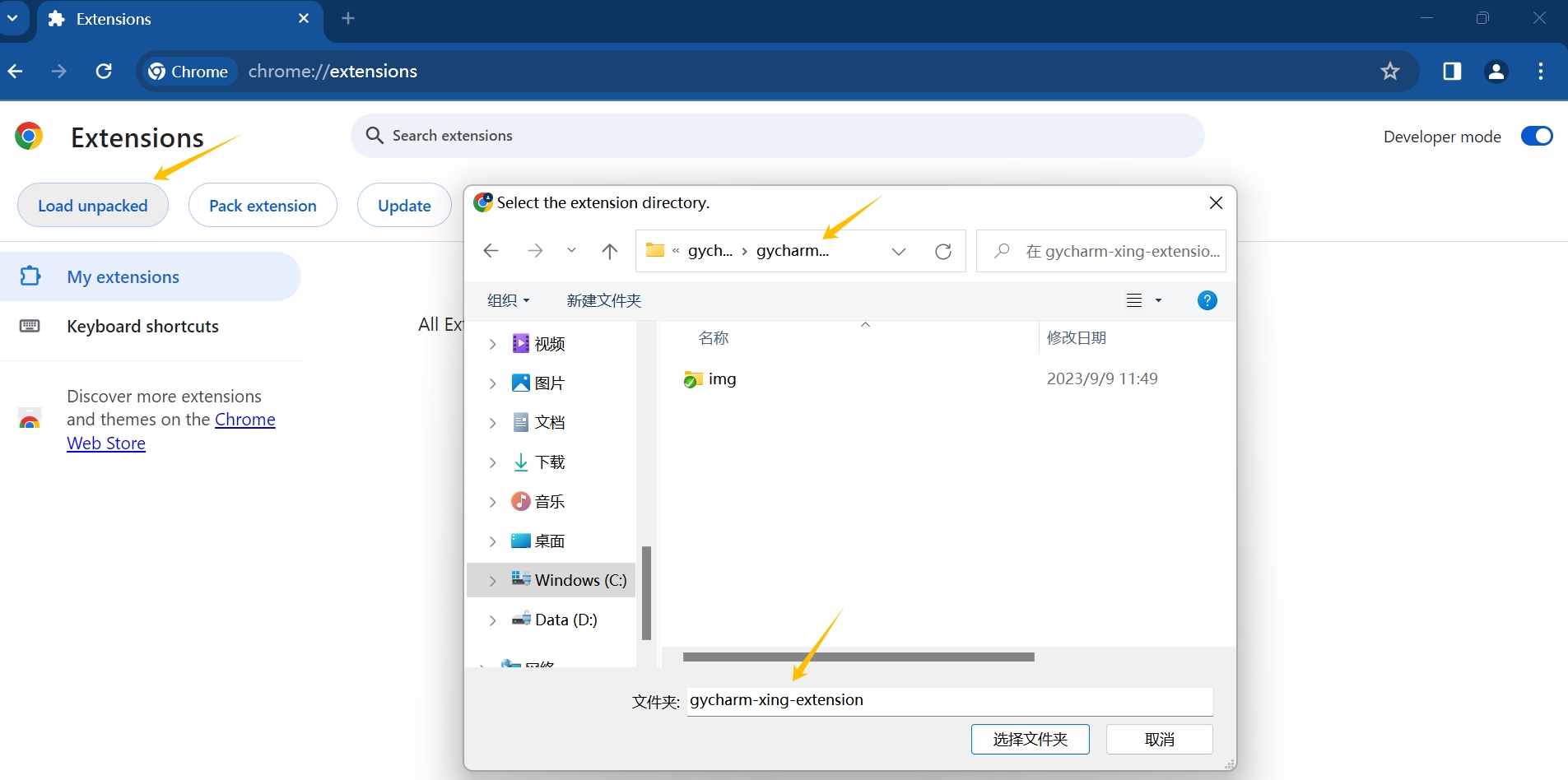Go forward in file dialog
The image size is (1568, 780).
pos(535,251)
